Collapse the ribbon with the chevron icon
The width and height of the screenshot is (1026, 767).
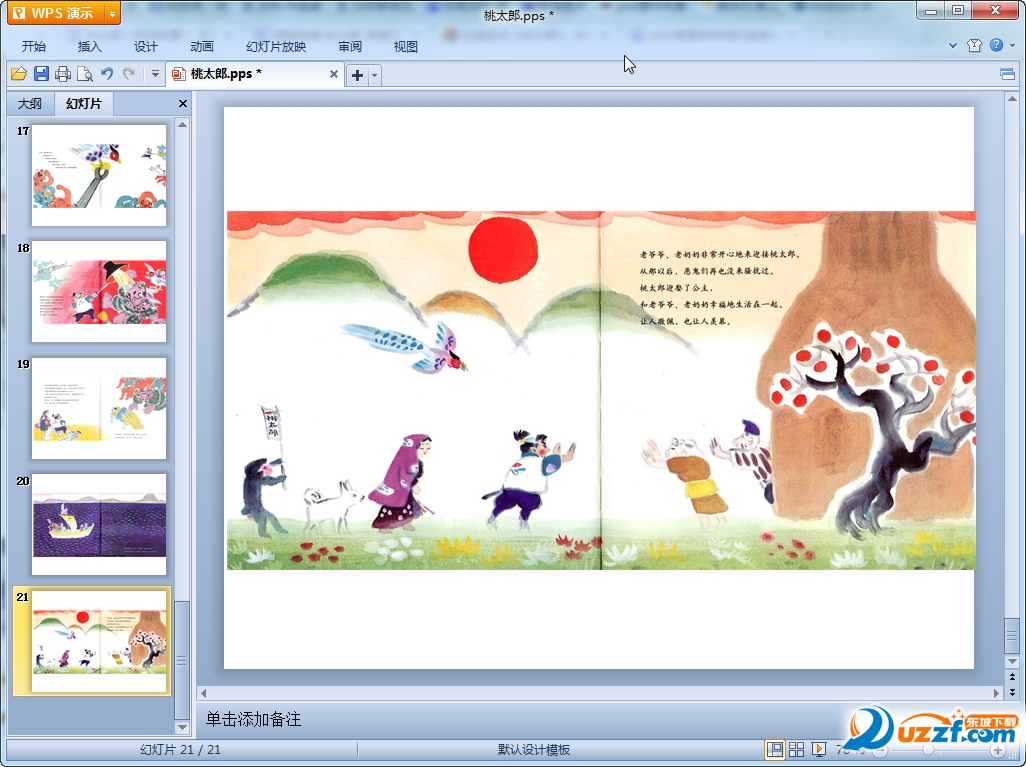[953, 45]
